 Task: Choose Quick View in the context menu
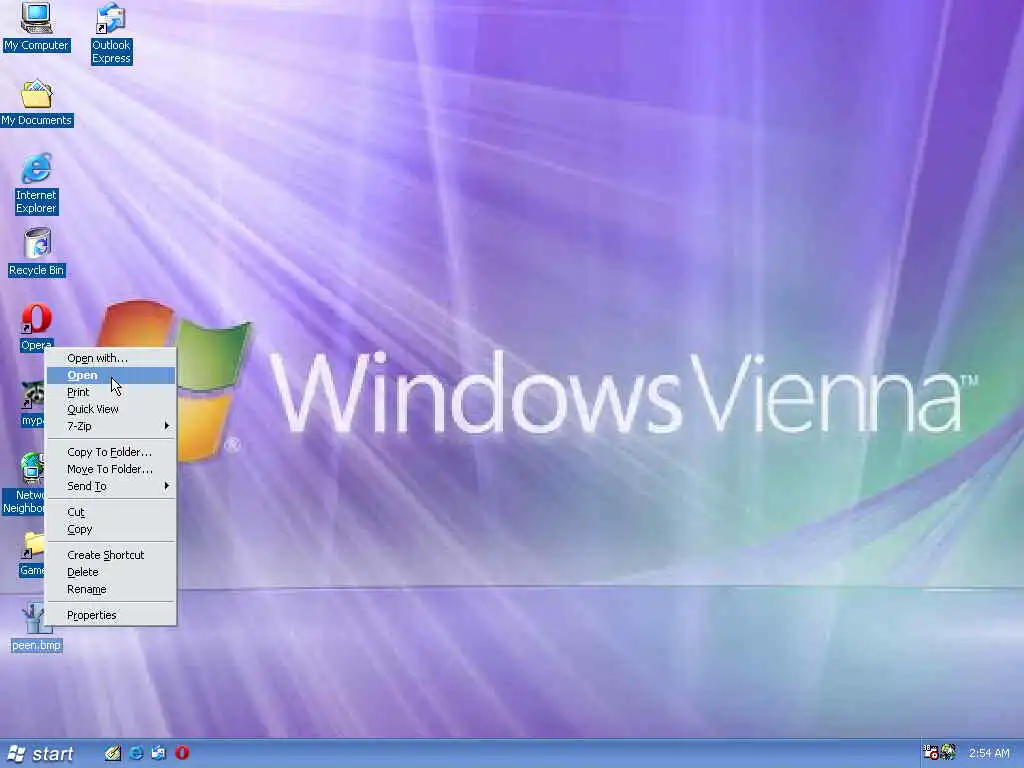click(111, 409)
